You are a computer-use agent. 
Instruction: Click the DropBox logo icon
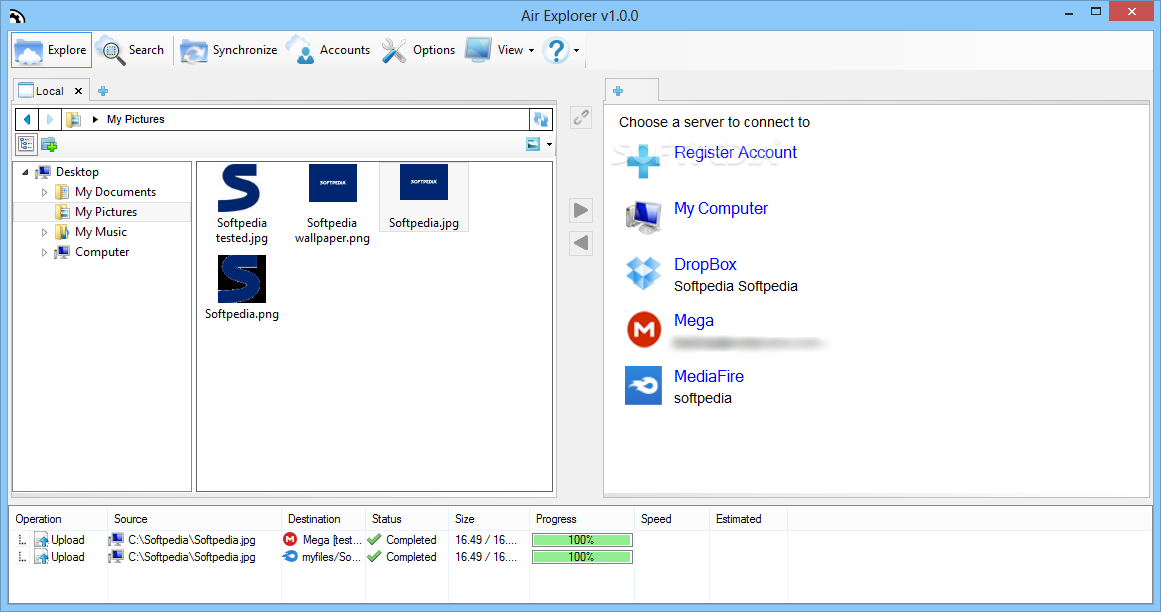pyautogui.click(x=643, y=273)
